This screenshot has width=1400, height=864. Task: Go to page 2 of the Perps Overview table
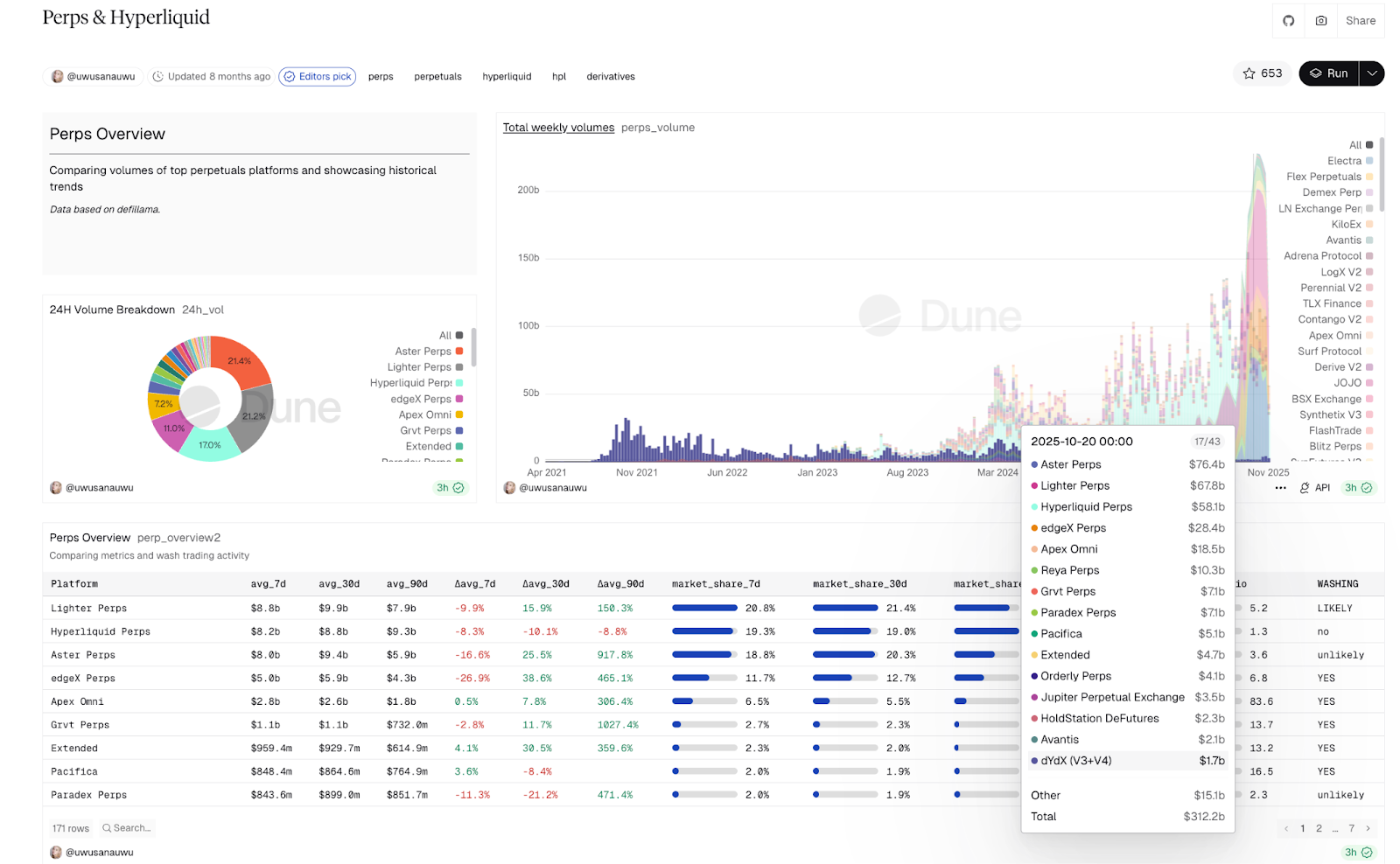1319,828
